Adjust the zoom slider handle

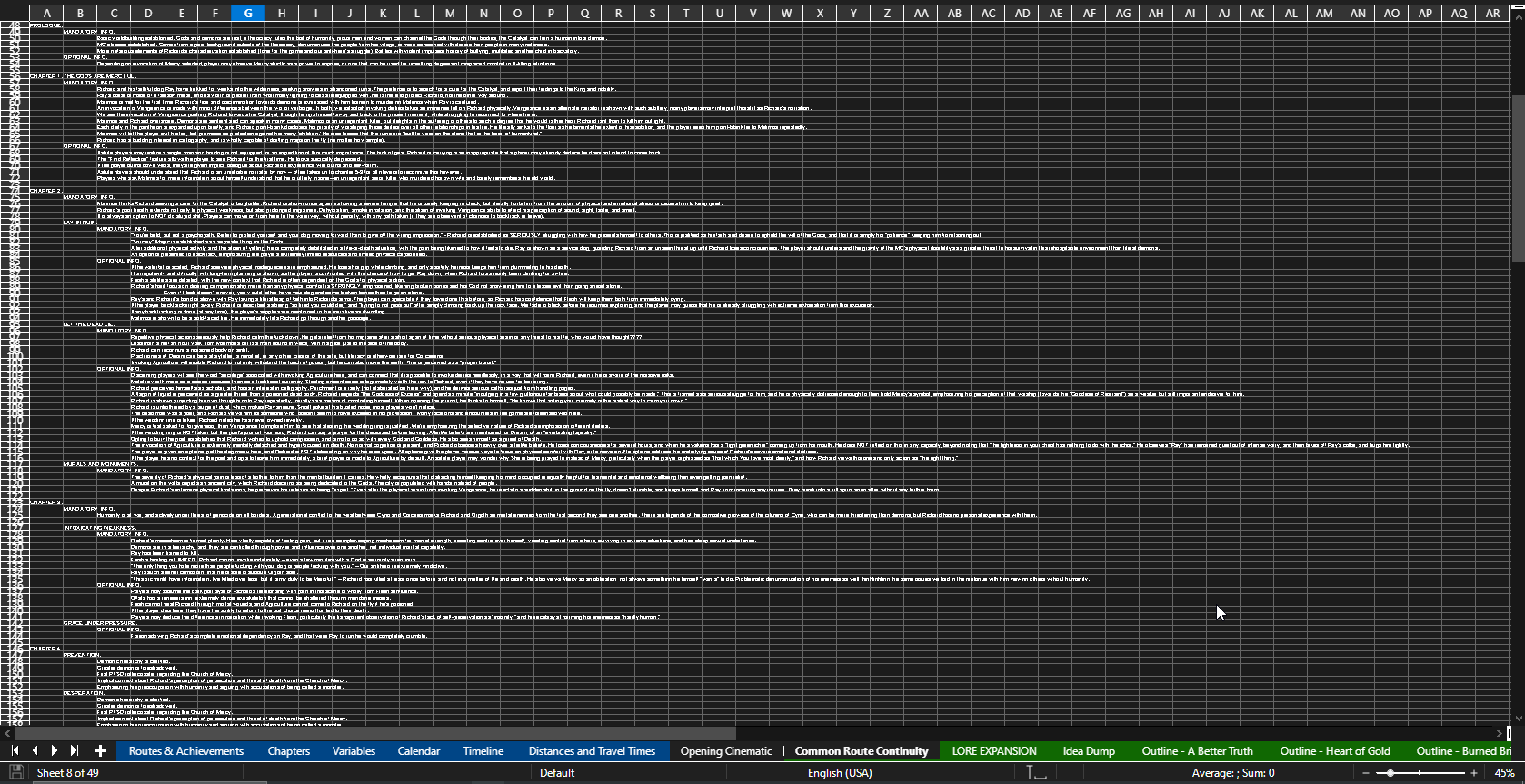click(1390, 773)
